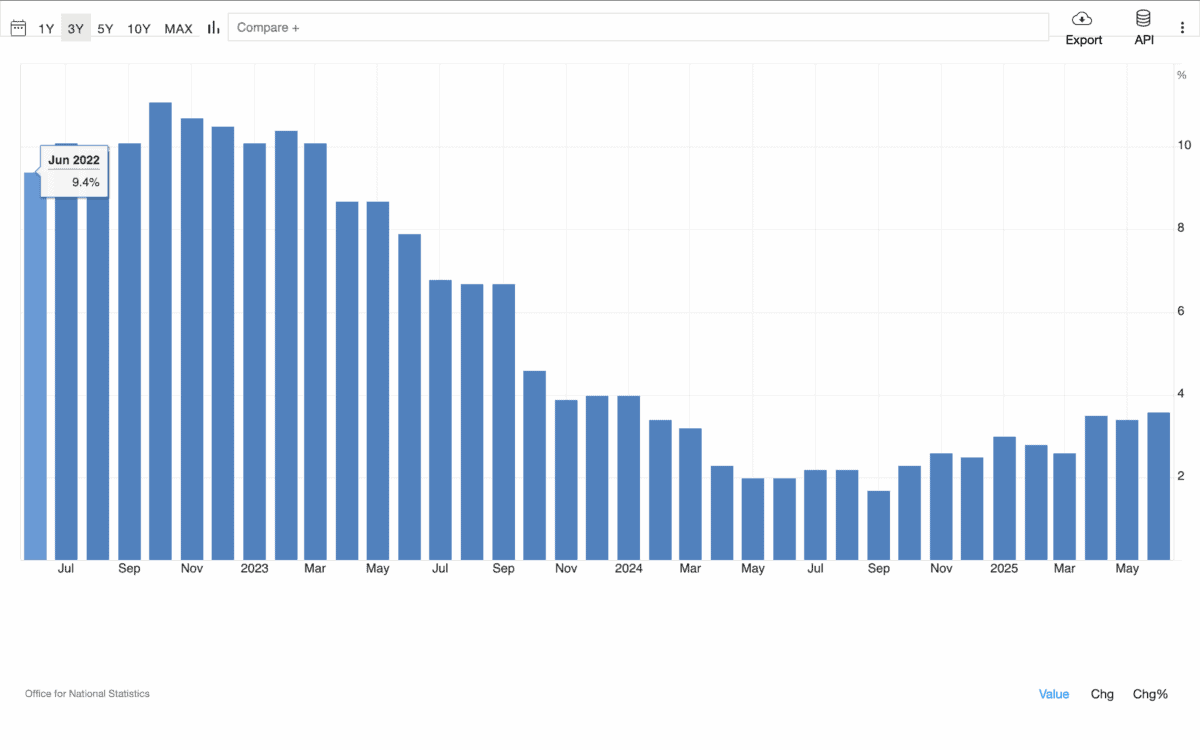This screenshot has width=1200, height=750.
Task: Click the Export cloud download icon
Action: (1082, 19)
